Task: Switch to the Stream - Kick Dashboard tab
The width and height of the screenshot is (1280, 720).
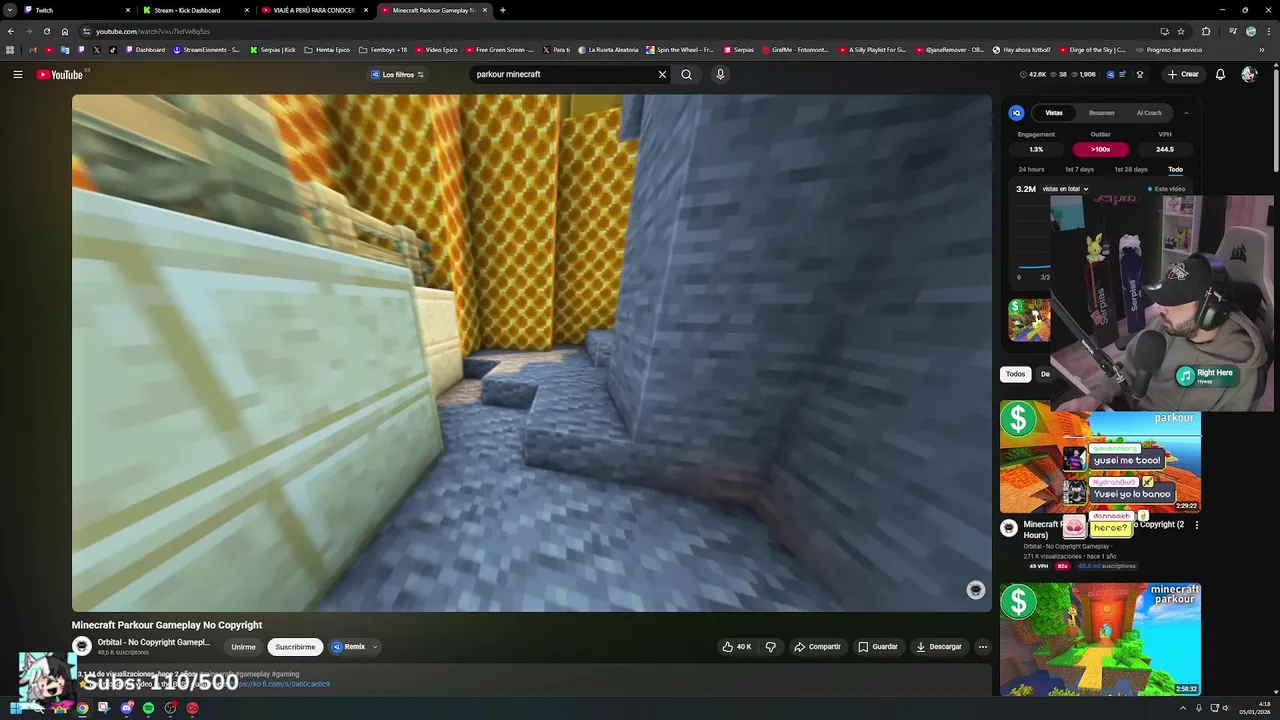Action: tap(194, 10)
